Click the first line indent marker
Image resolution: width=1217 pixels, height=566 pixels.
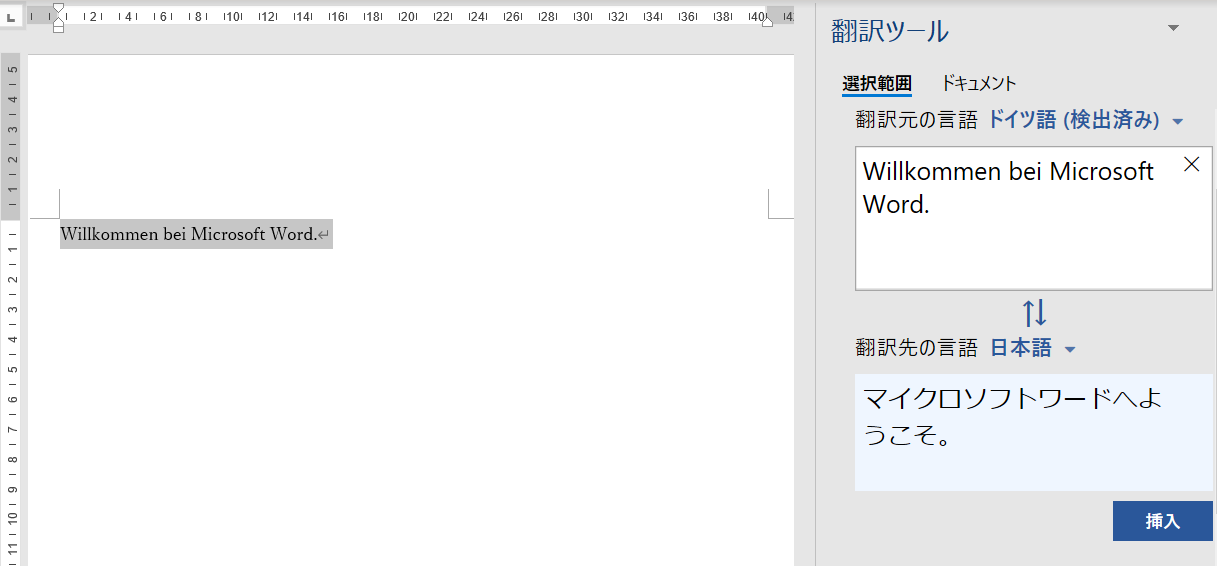point(58,9)
